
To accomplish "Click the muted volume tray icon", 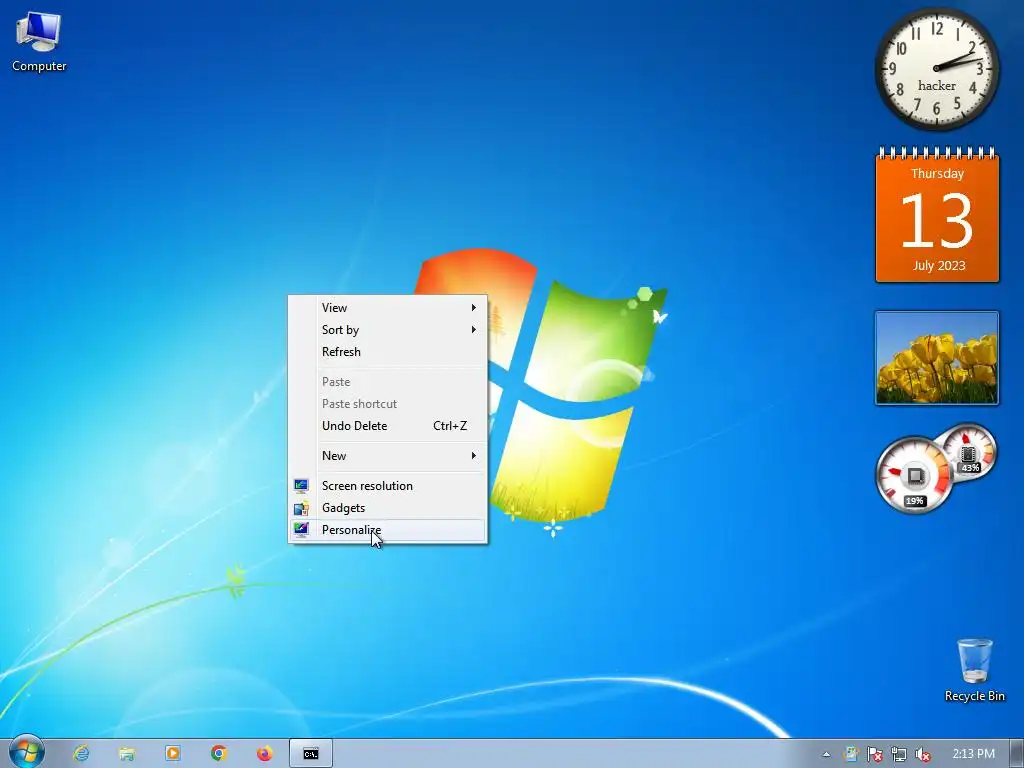I will coord(922,754).
